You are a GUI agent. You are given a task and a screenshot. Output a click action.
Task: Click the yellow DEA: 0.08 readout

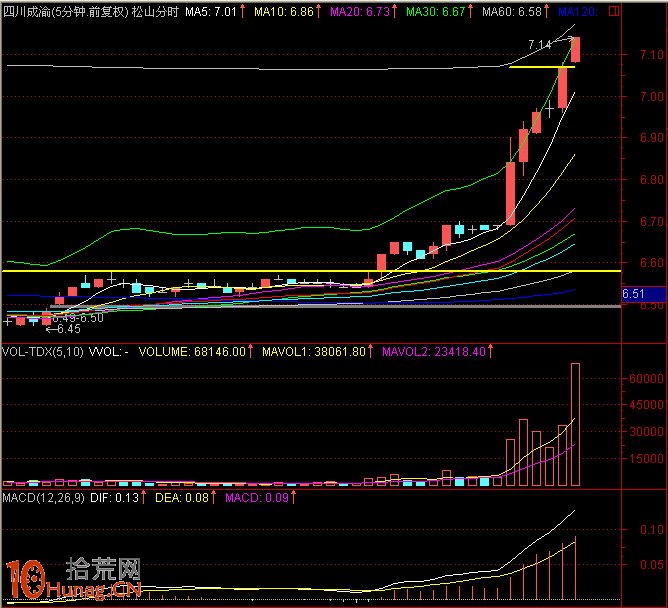[182, 498]
